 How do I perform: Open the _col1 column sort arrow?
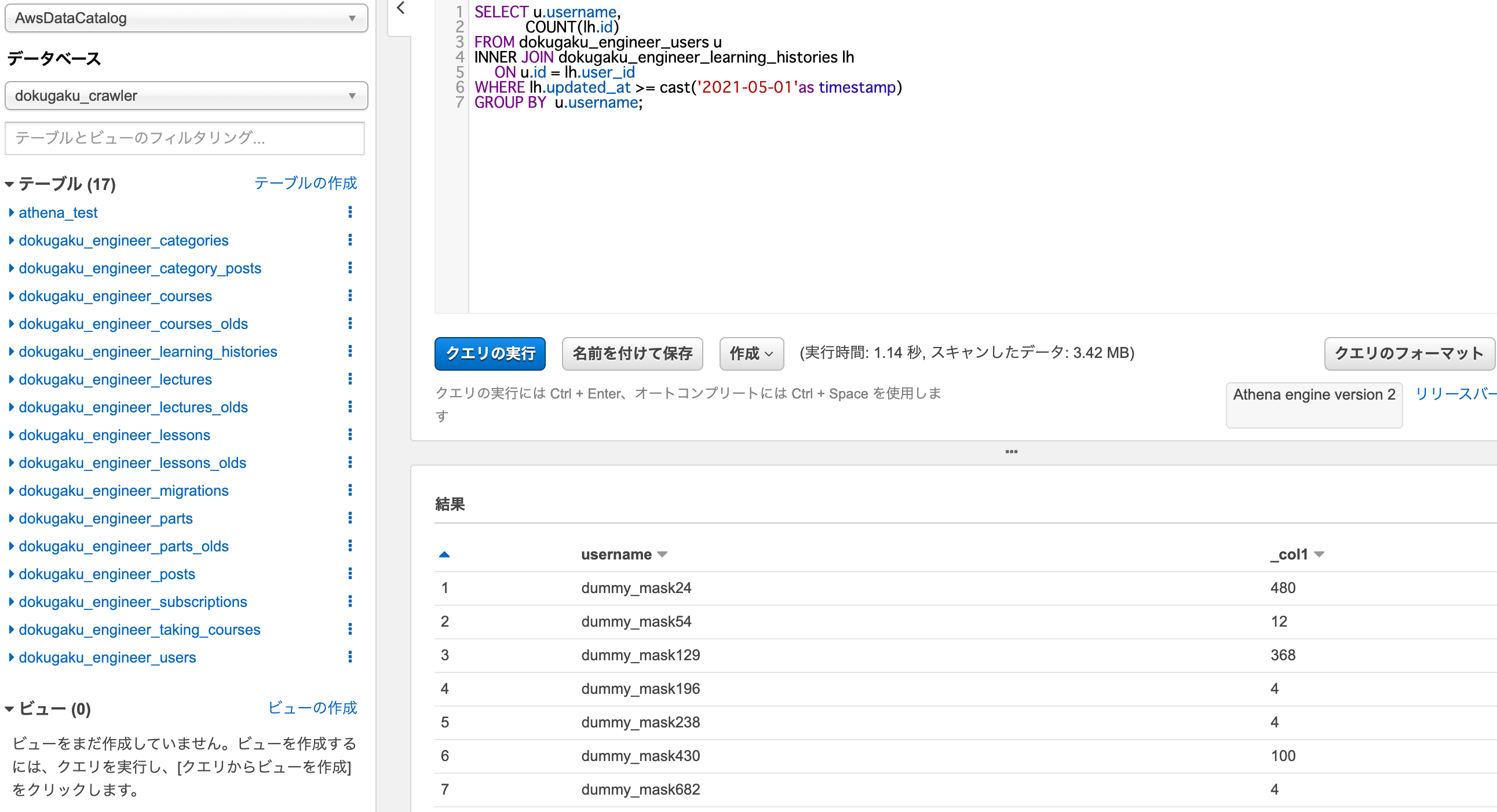point(1319,555)
